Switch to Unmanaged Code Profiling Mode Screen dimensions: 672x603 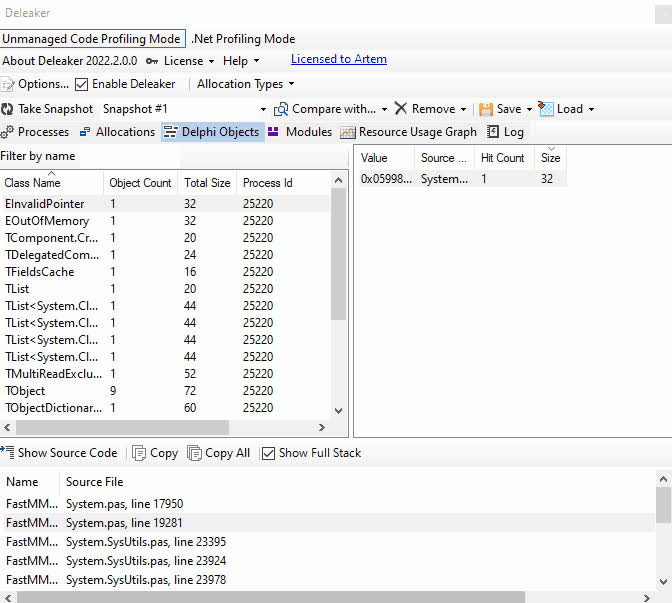tap(92, 39)
